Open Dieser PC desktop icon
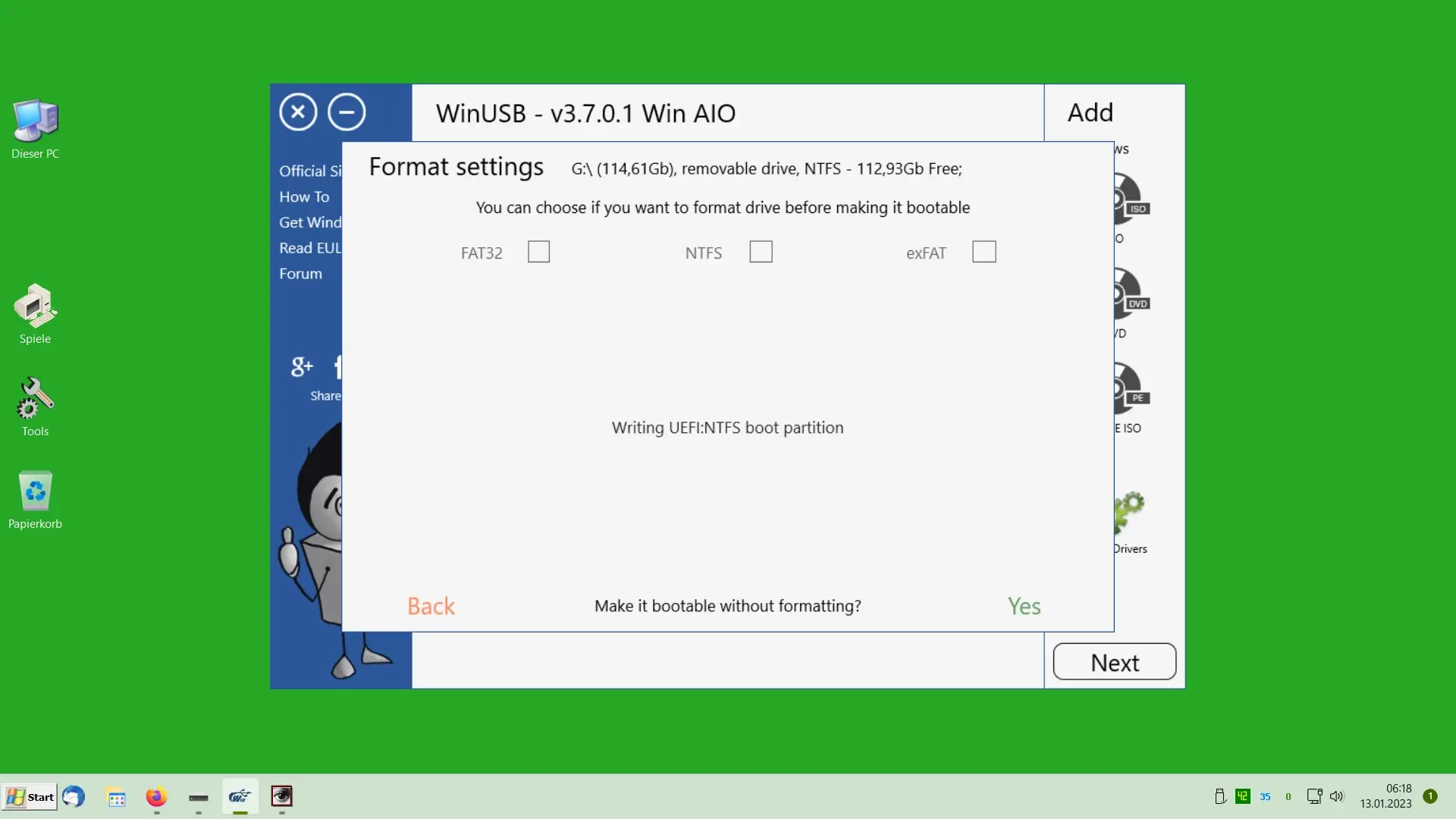 click(35, 129)
